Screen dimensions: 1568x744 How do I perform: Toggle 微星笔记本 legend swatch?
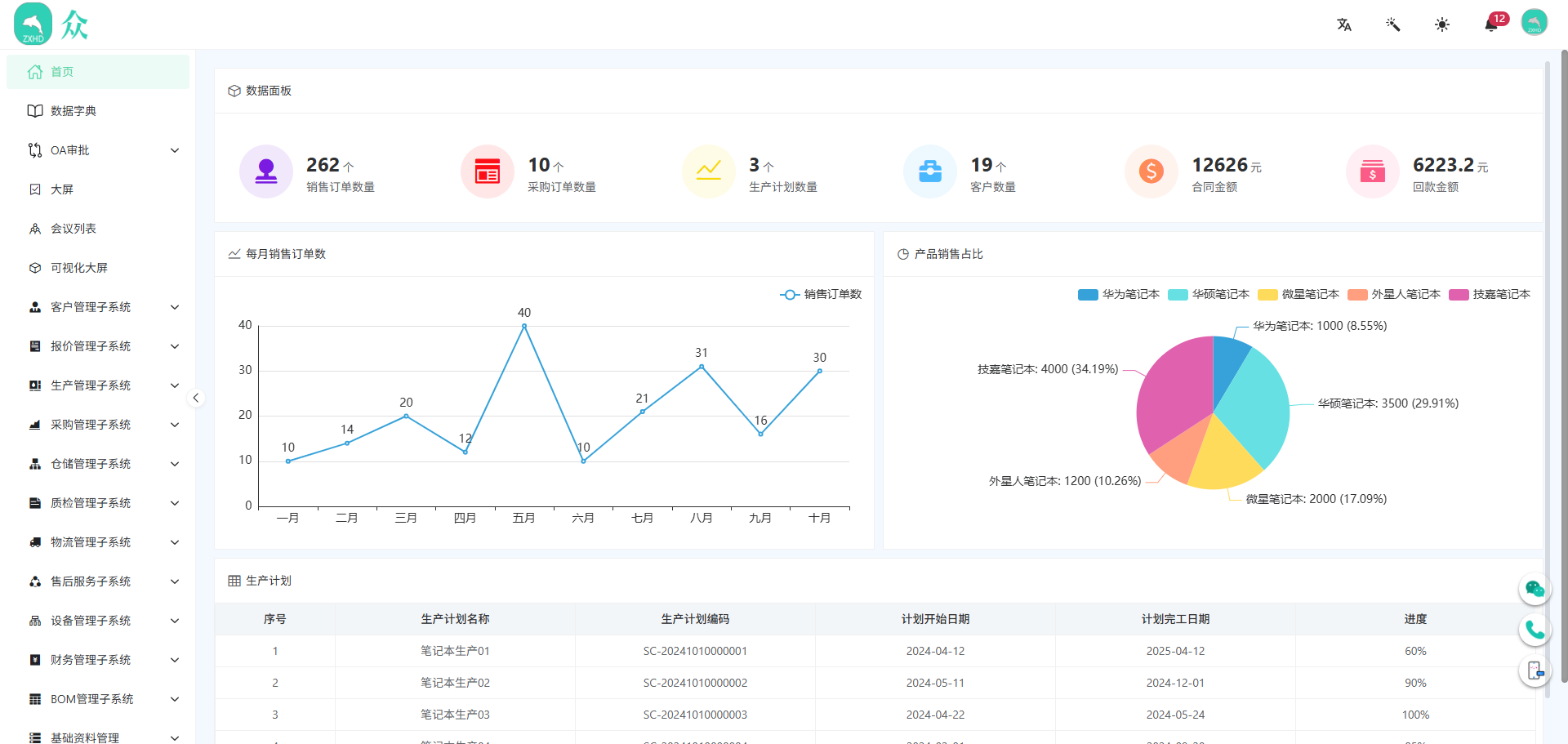coord(1267,295)
